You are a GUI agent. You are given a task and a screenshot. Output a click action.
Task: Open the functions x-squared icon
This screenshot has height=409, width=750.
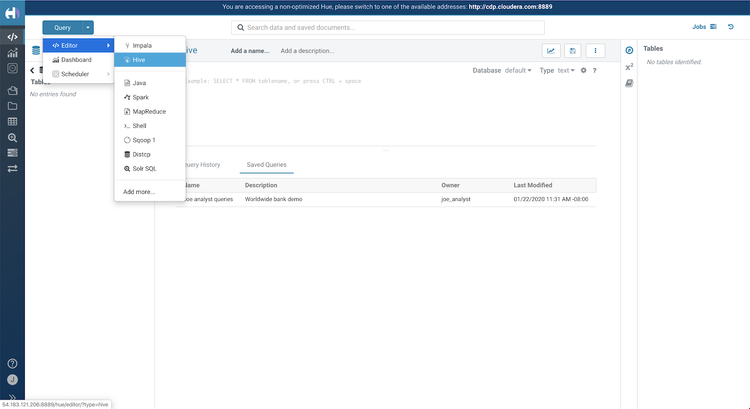[629, 67]
